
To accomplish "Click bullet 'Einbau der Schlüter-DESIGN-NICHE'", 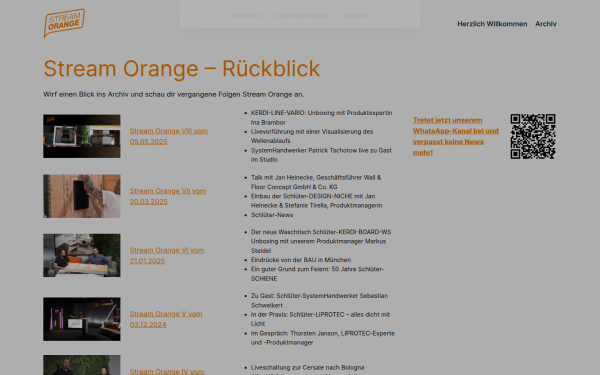I will (316, 201).
